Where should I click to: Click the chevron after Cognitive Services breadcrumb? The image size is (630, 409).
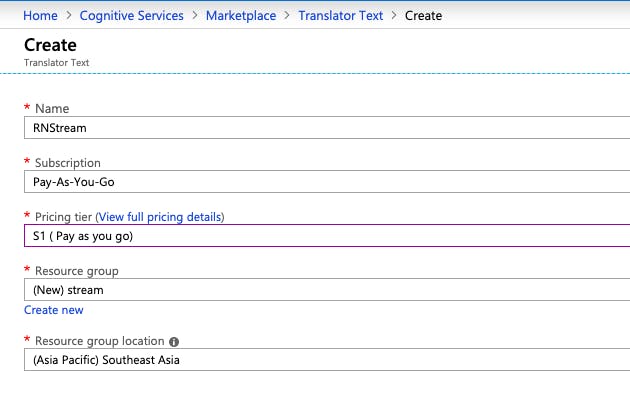[x=195, y=16]
